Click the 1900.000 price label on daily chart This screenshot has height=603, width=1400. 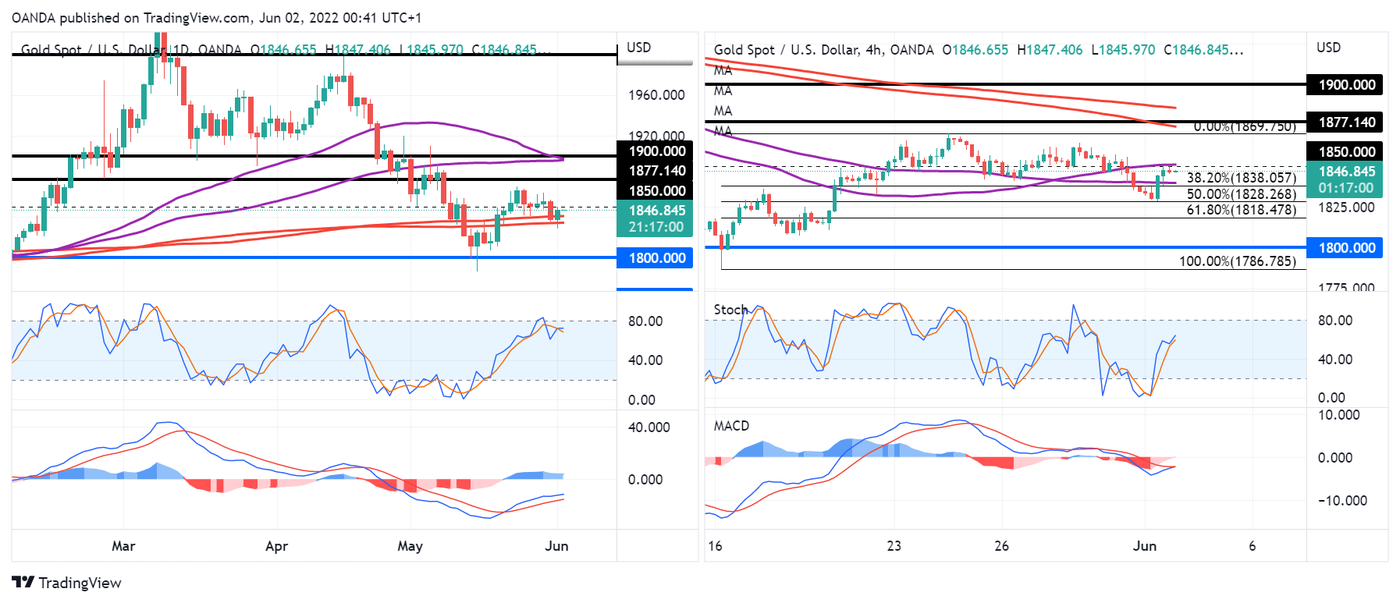point(655,149)
